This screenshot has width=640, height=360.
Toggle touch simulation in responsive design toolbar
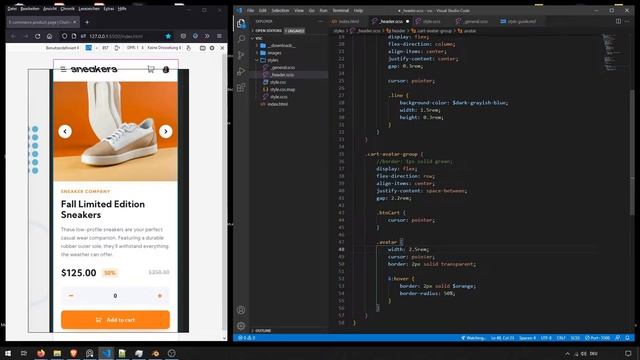pyautogui.click(x=189, y=48)
